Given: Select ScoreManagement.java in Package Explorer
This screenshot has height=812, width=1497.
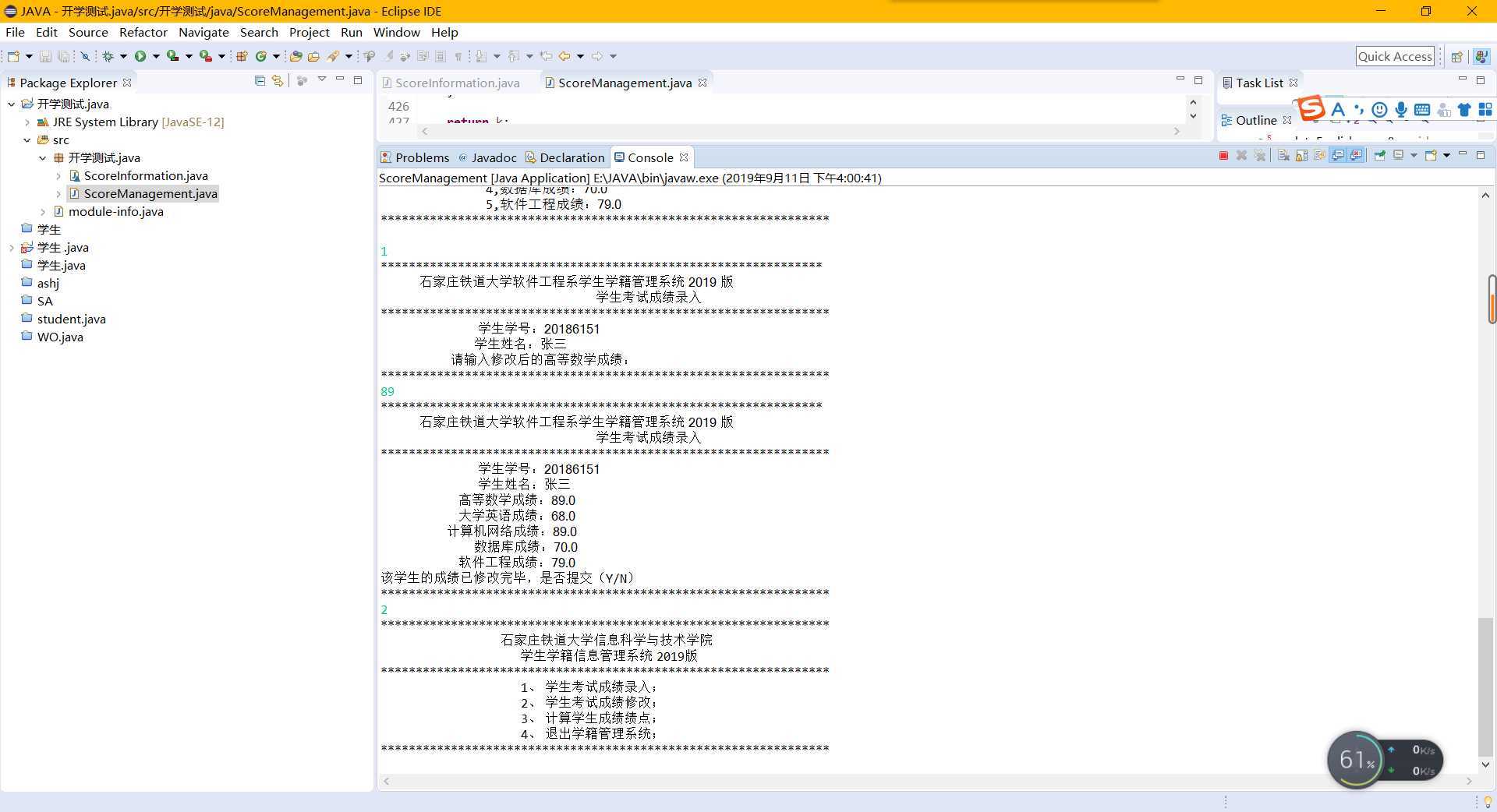Looking at the screenshot, I should click(x=150, y=193).
